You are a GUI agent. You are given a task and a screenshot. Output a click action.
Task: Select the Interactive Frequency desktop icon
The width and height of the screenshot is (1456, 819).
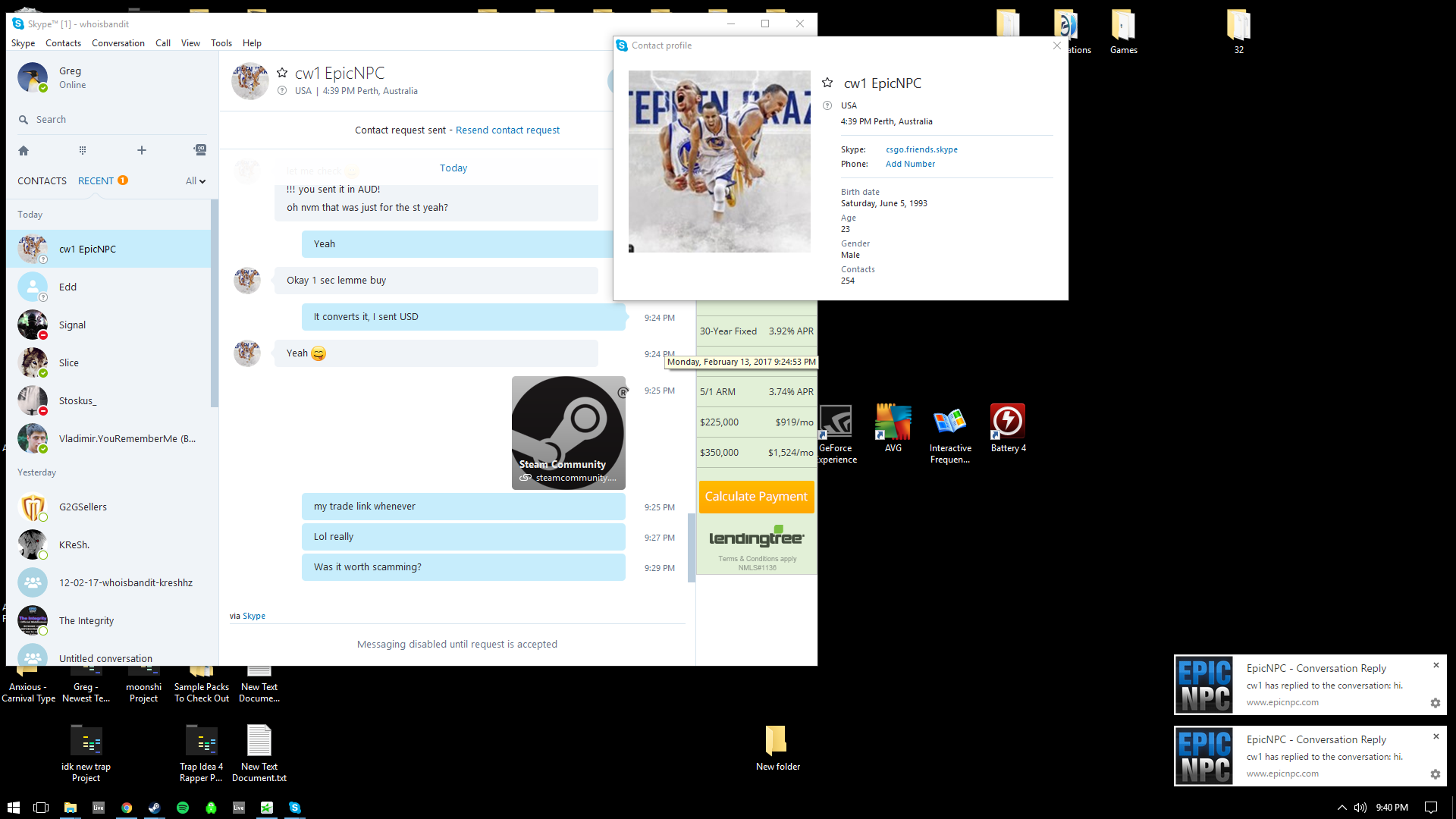point(950,434)
